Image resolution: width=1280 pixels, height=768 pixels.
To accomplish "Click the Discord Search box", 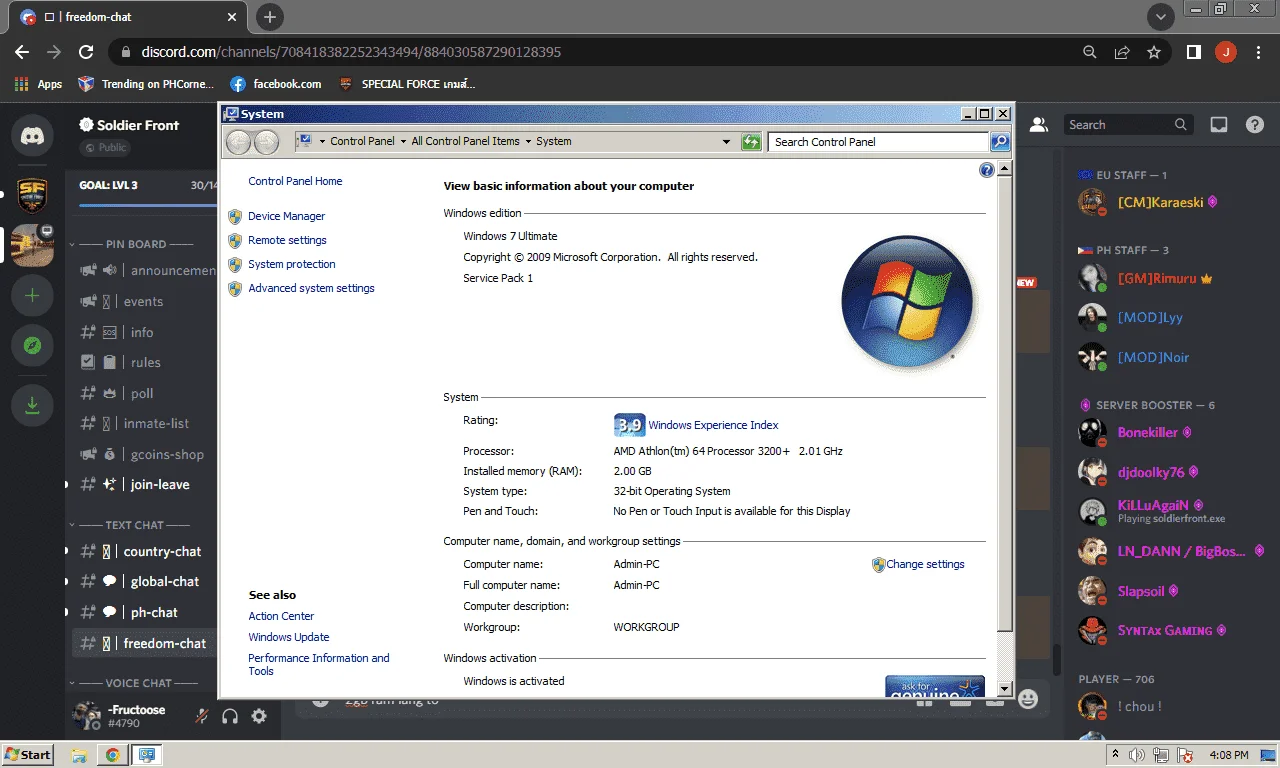I will (x=1129, y=125).
